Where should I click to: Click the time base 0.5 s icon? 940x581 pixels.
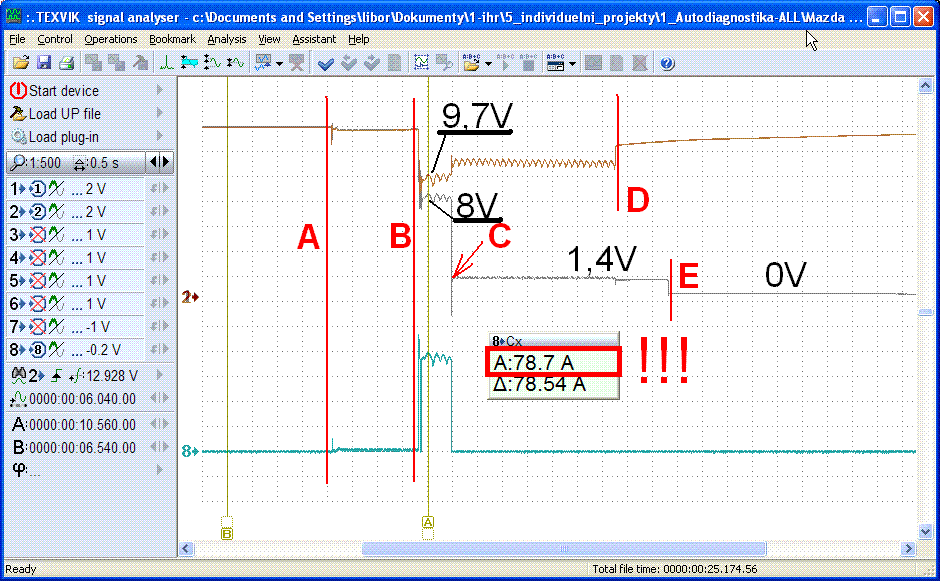(79, 162)
